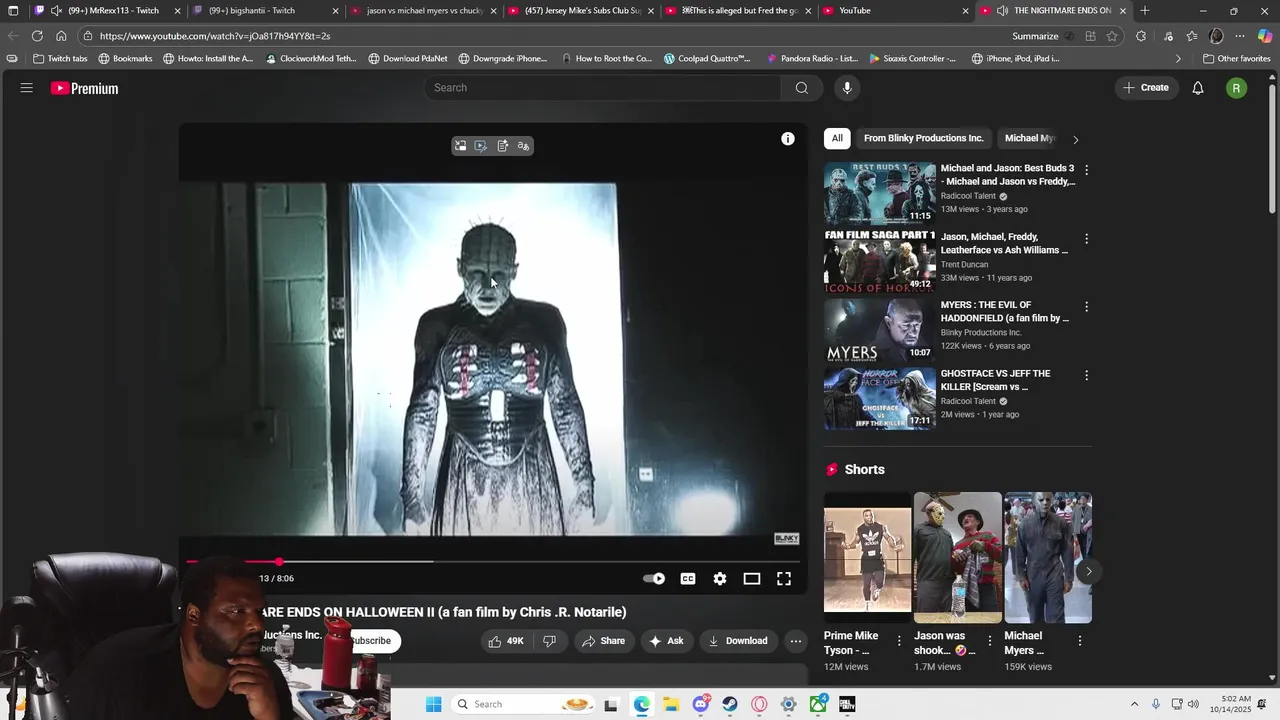
Task: Enter full screen mode
Action: [x=784, y=579]
